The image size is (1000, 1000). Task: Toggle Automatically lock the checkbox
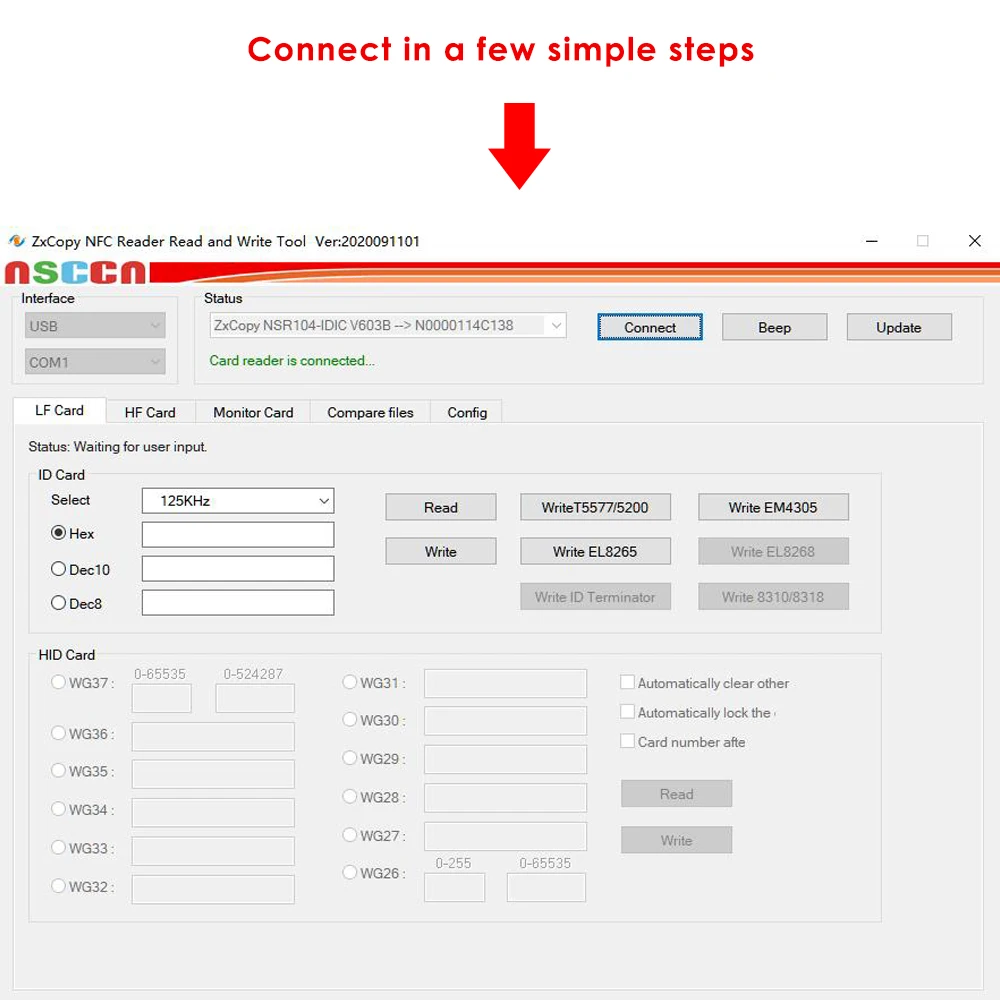(x=628, y=712)
